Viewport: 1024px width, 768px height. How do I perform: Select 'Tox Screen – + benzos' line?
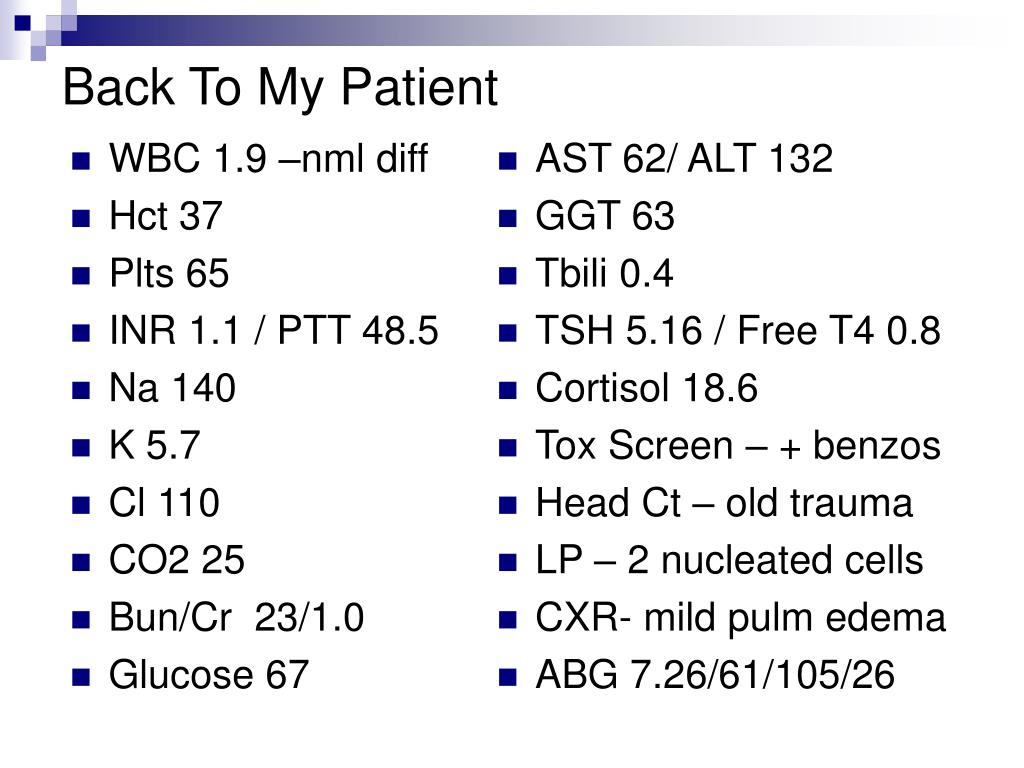point(738,445)
